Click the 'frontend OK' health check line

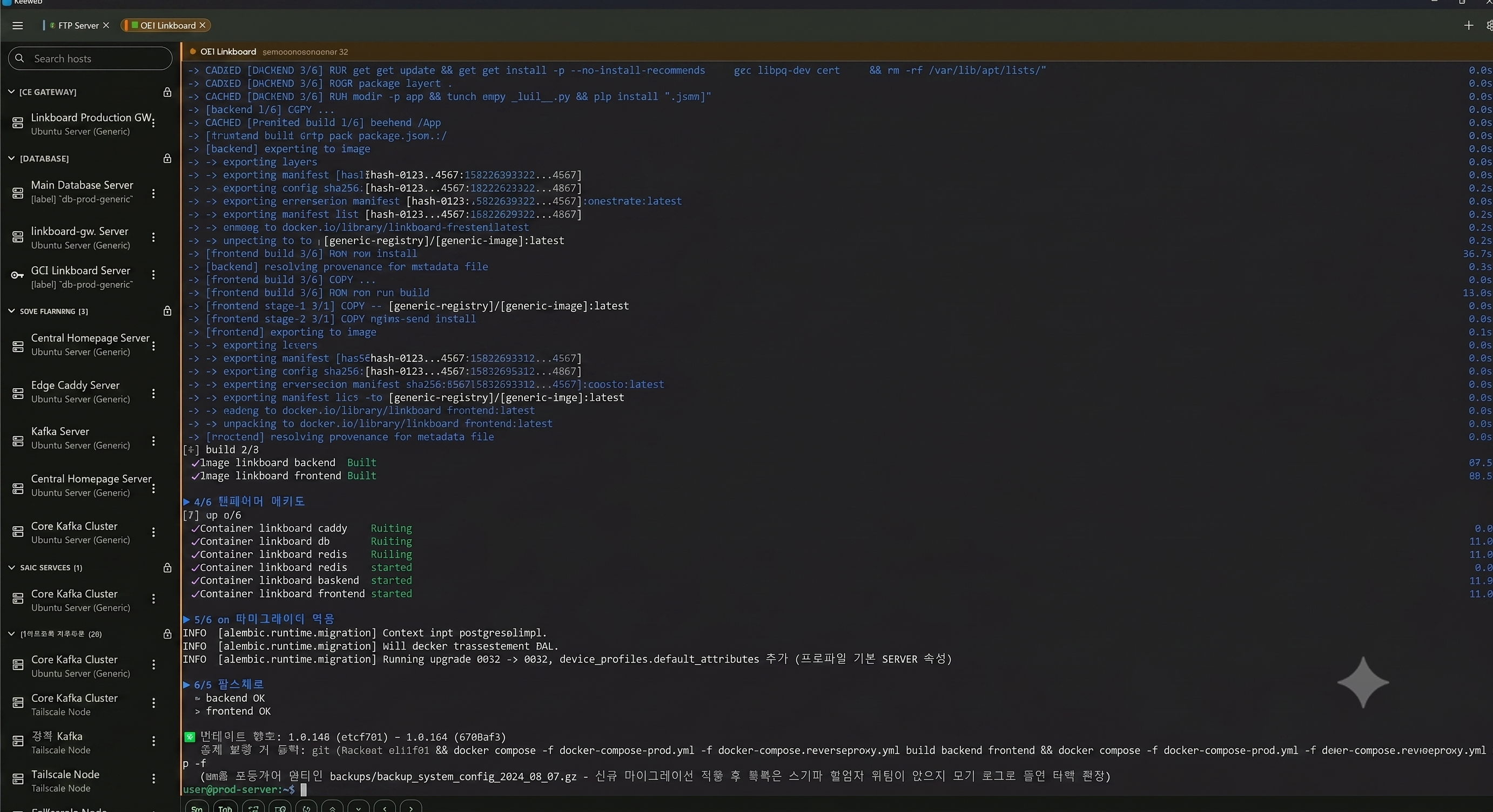[232, 710]
